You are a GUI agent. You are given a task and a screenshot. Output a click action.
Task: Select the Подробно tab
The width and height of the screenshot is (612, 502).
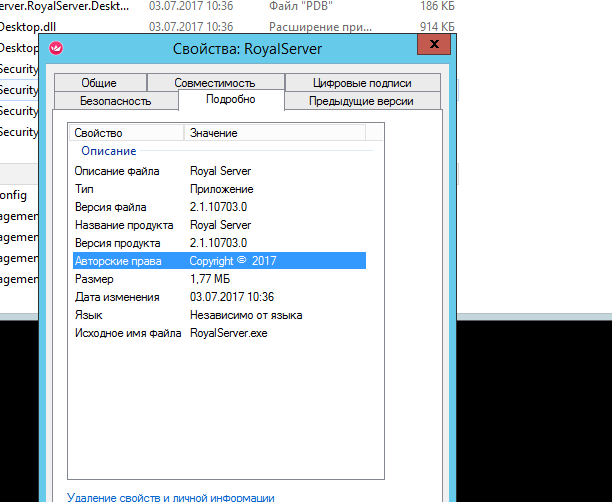coord(230,100)
